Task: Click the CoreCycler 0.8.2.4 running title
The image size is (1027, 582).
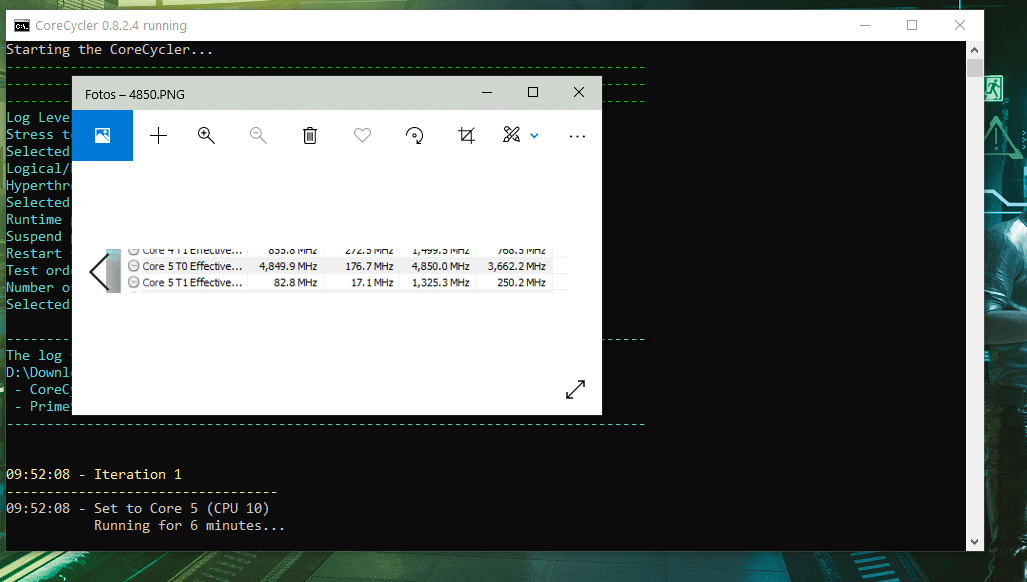Action: (111, 26)
